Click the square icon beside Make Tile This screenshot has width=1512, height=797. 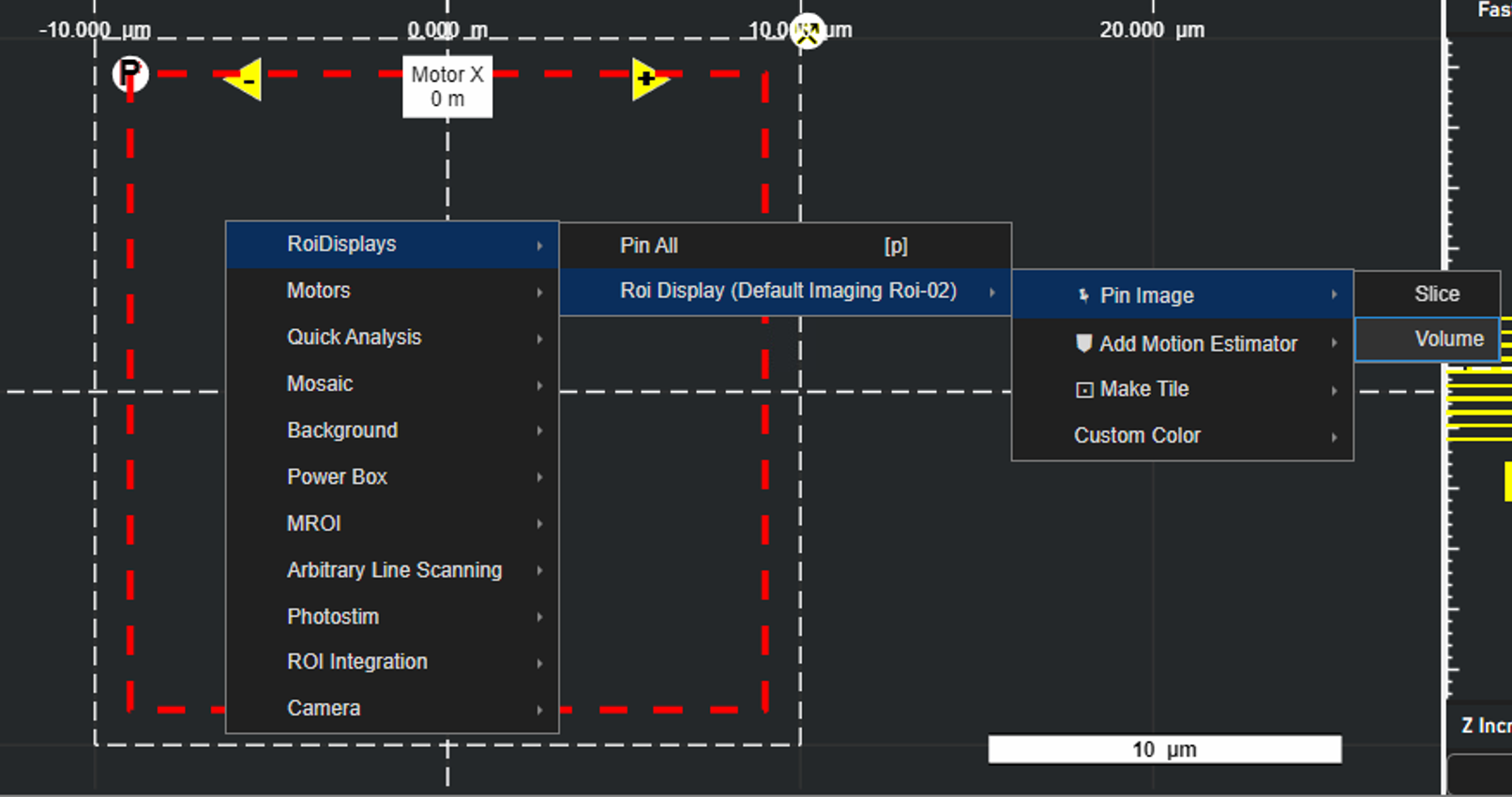[1083, 389]
